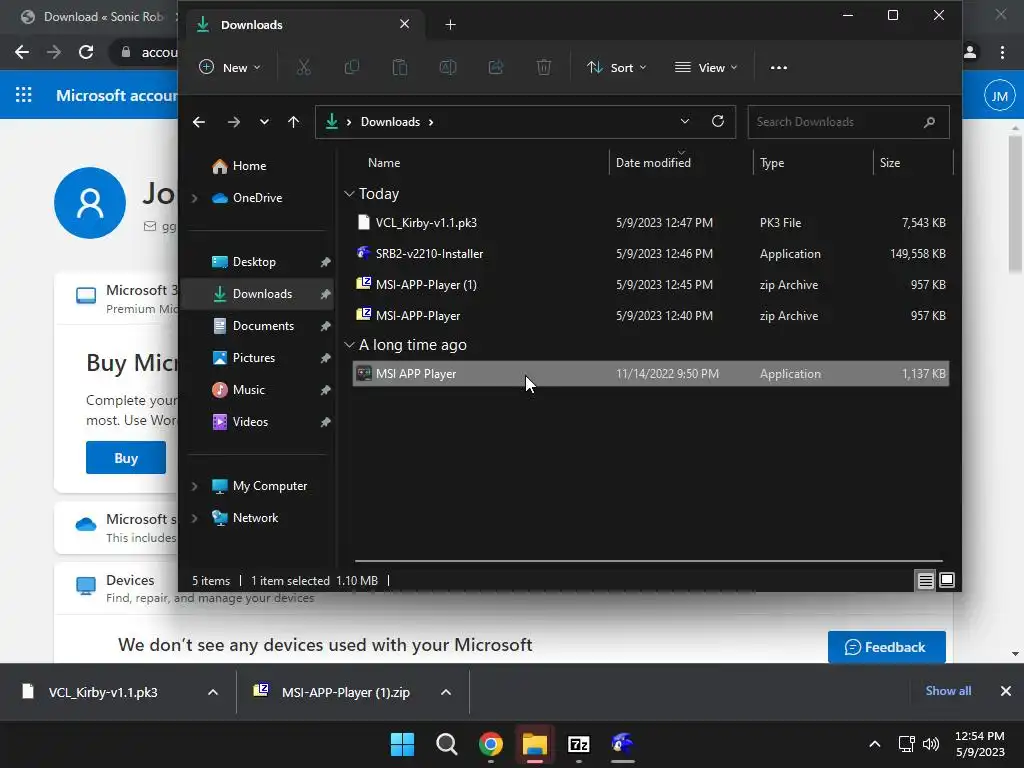This screenshot has width=1024, height=768.
Task: Select MSI-APP-Player (1) zip archive
Action: (x=650, y=285)
